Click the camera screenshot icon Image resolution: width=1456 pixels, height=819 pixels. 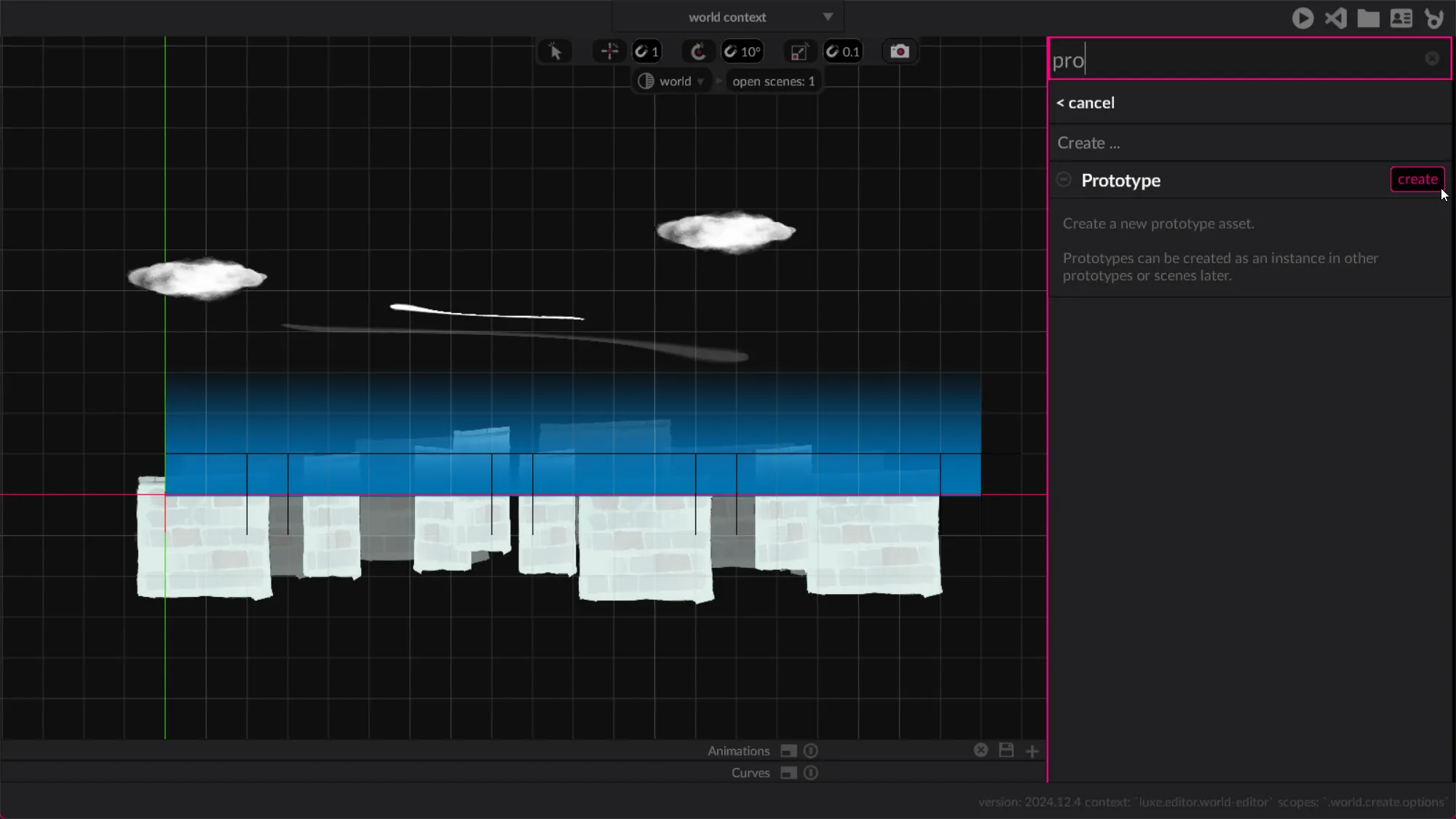900,52
